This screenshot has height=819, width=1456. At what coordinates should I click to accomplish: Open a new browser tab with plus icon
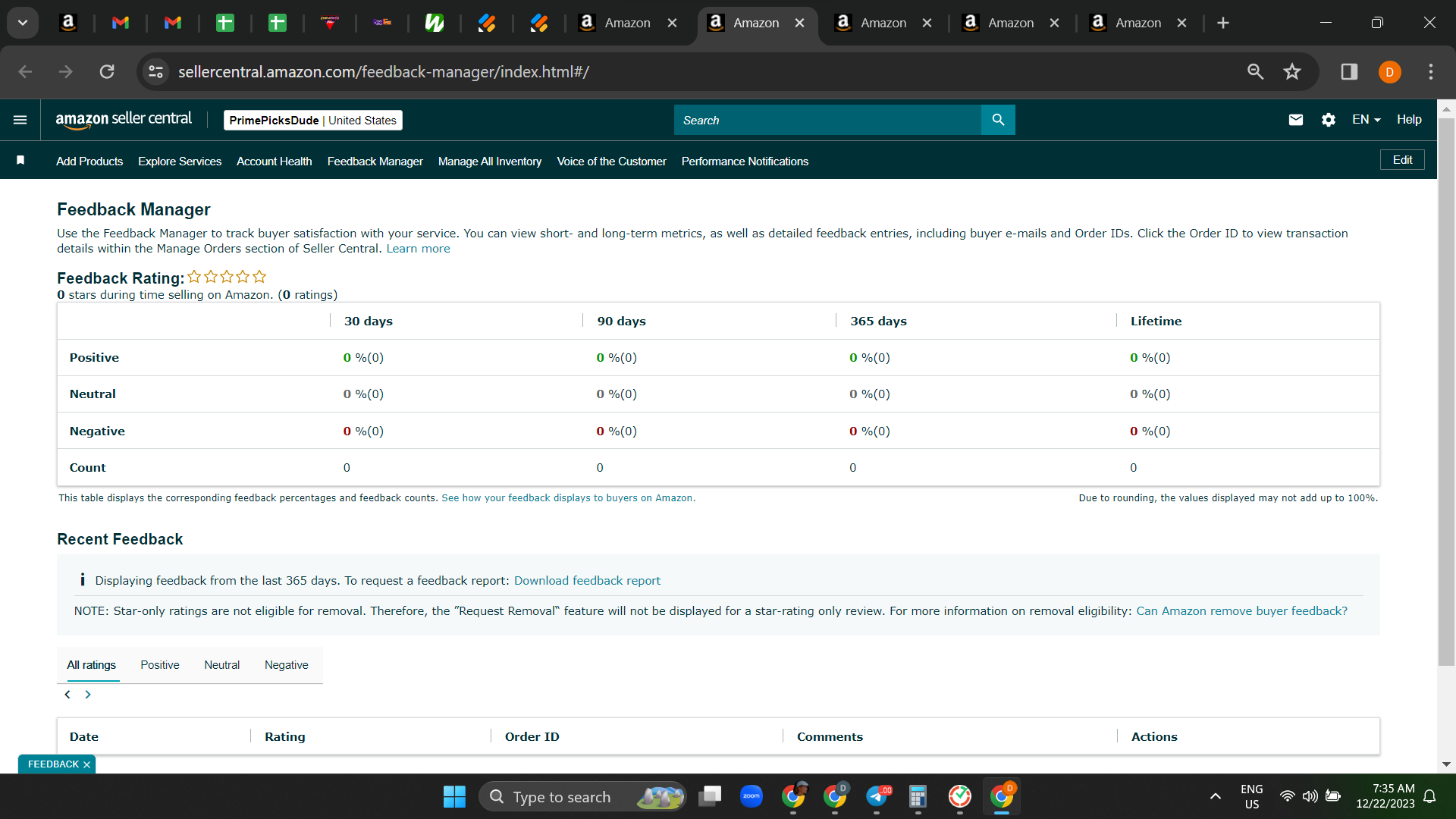(x=1223, y=23)
